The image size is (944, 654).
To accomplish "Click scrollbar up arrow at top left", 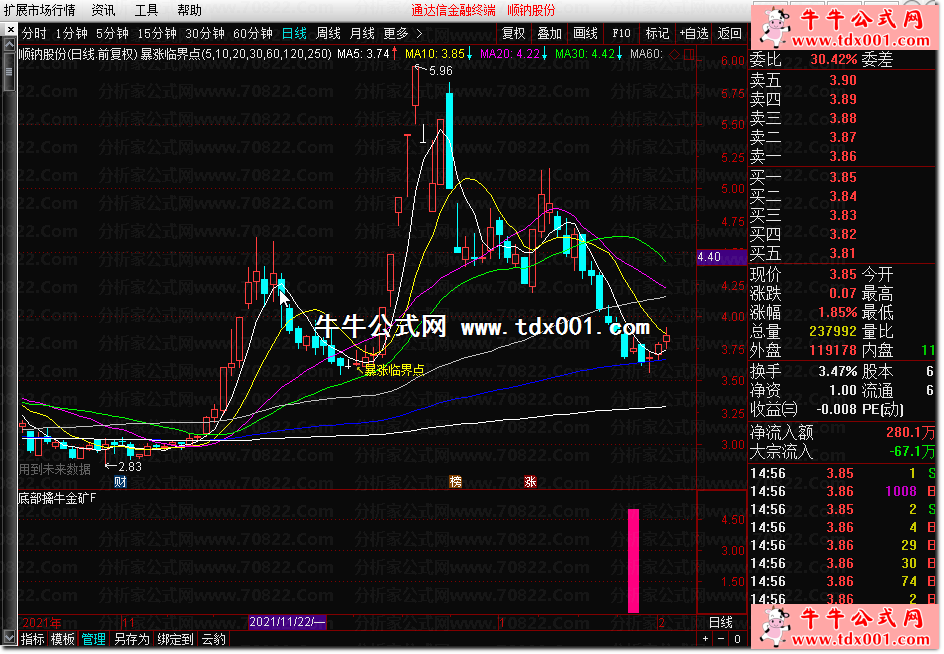I will pos(9,45).
